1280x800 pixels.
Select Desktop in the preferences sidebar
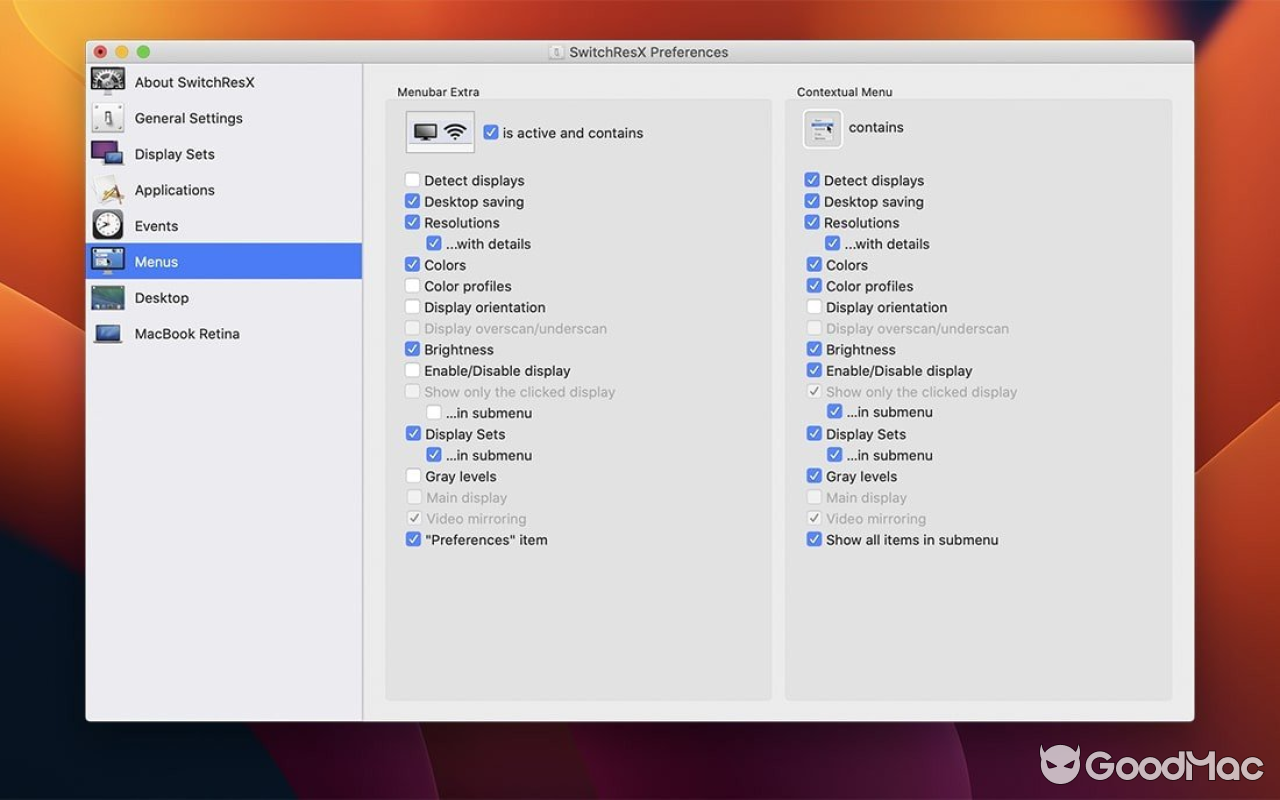(x=161, y=297)
